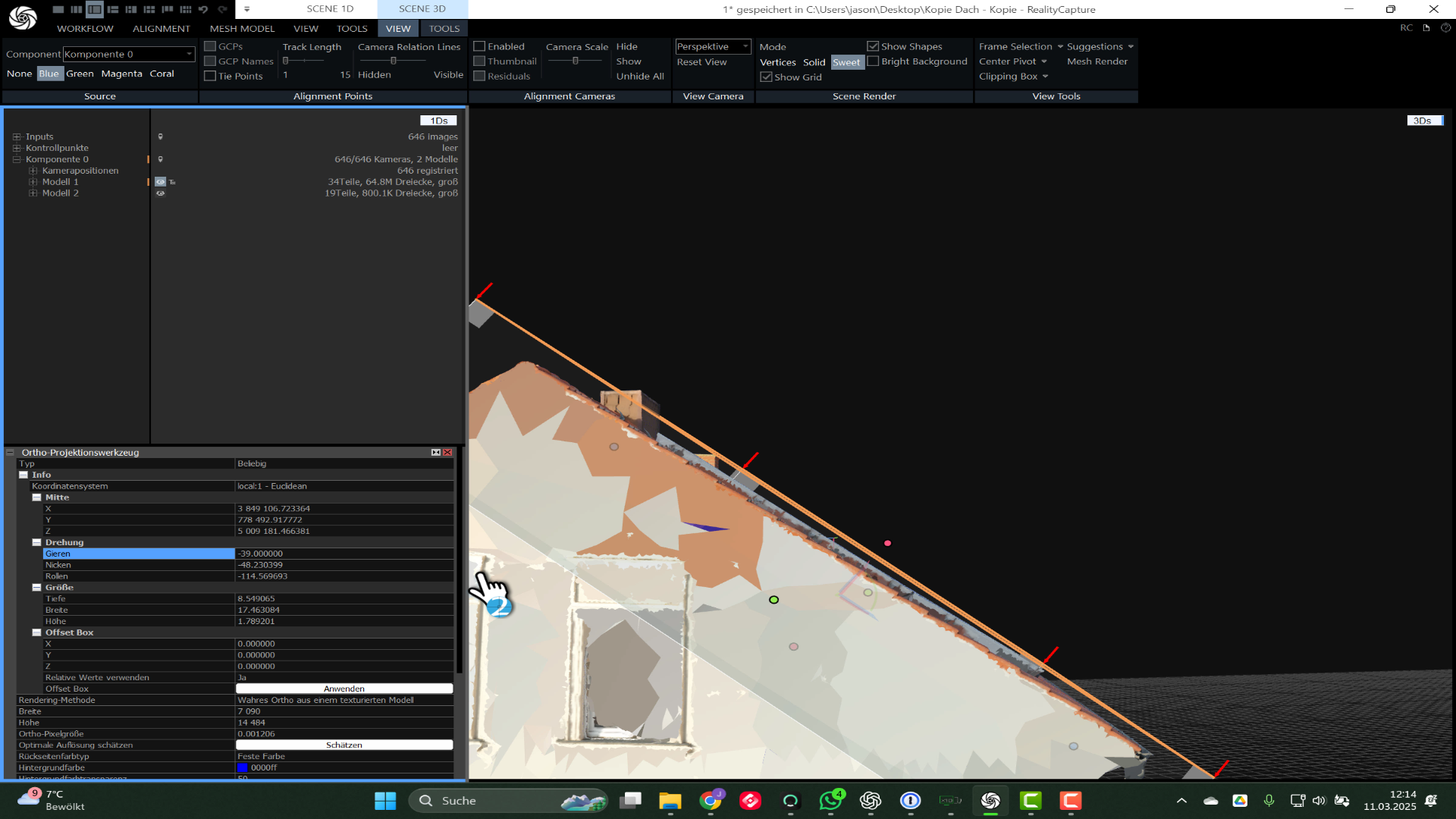Click the RealityCapture application logo
This screenshot has width=1456, height=819.
[x=23, y=17]
